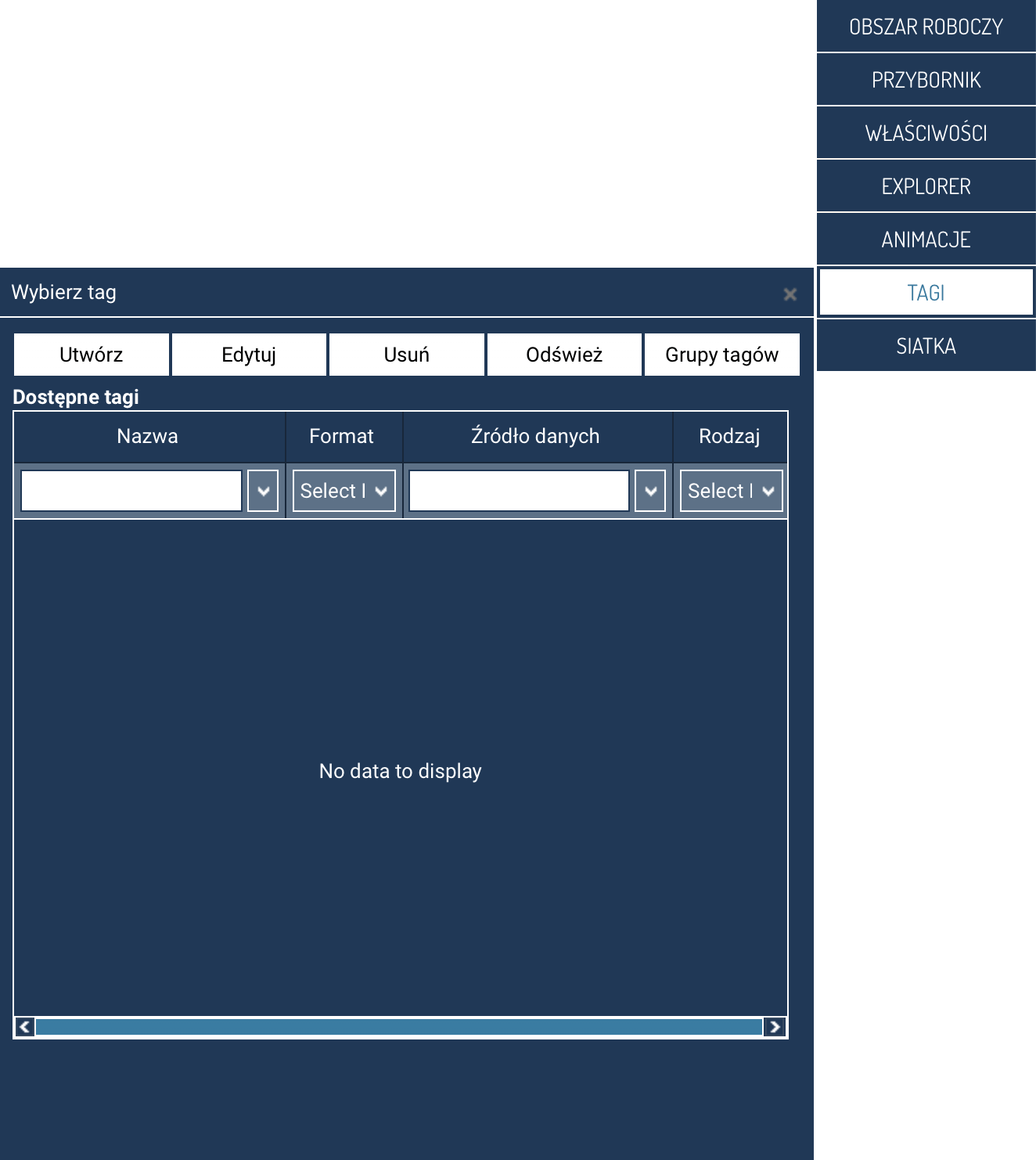Screen dimensions: 1036x1160
Task: Select the WŁAŚCIWOŚCI tab
Action: coord(926,133)
